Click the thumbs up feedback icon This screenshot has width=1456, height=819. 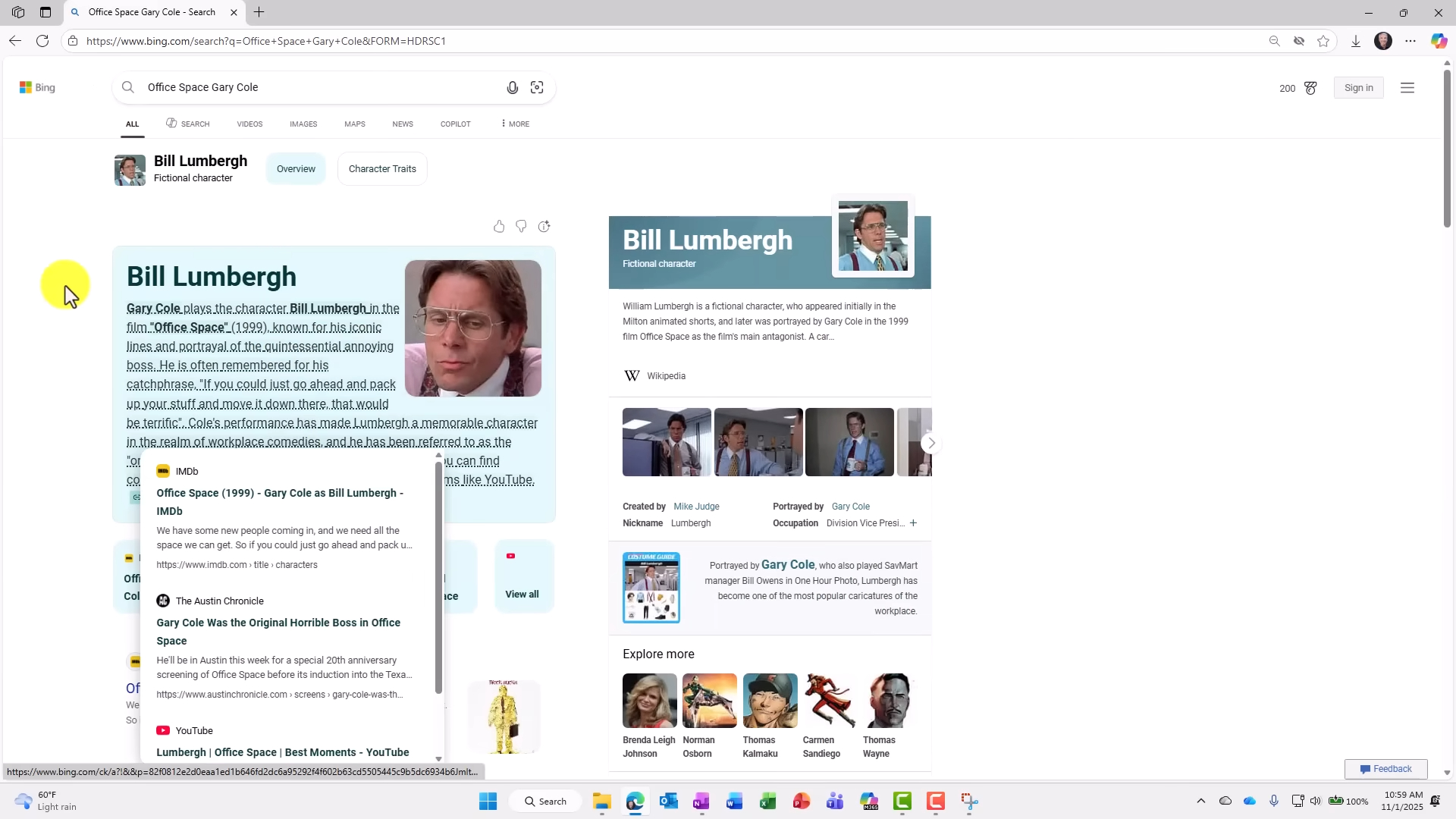point(499,226)
